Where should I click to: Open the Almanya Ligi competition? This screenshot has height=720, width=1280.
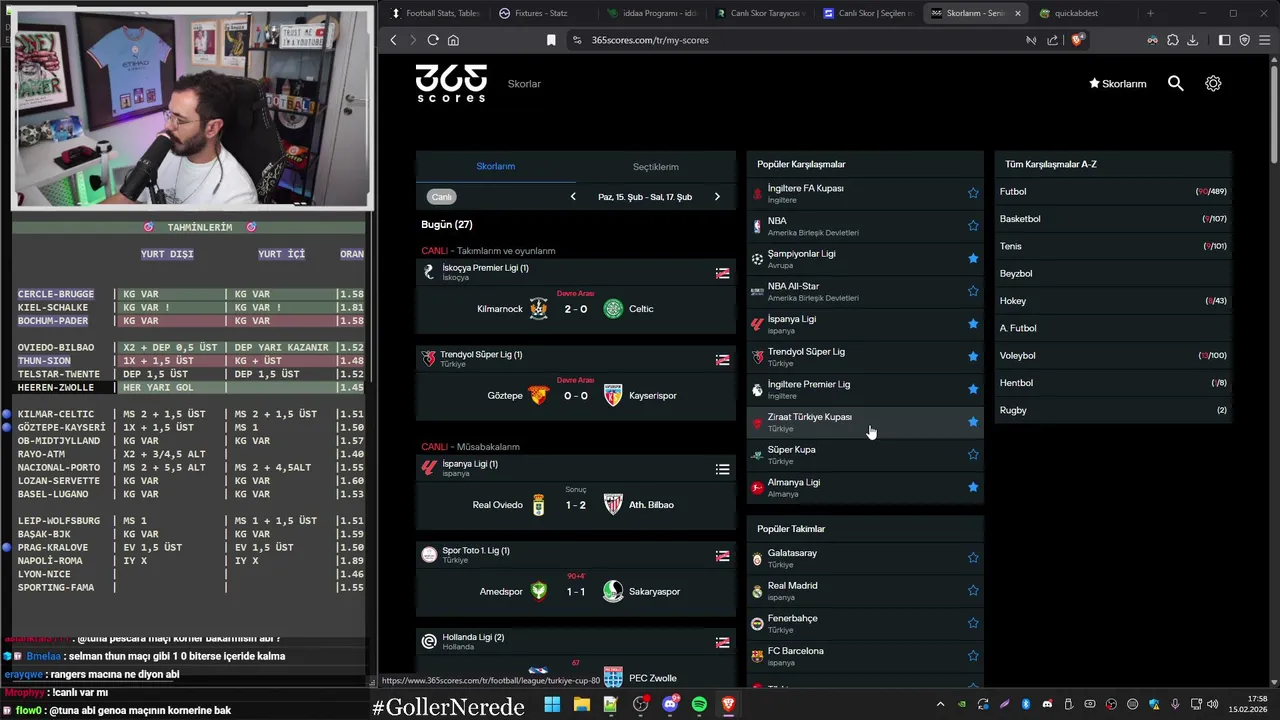click(865, 487)
